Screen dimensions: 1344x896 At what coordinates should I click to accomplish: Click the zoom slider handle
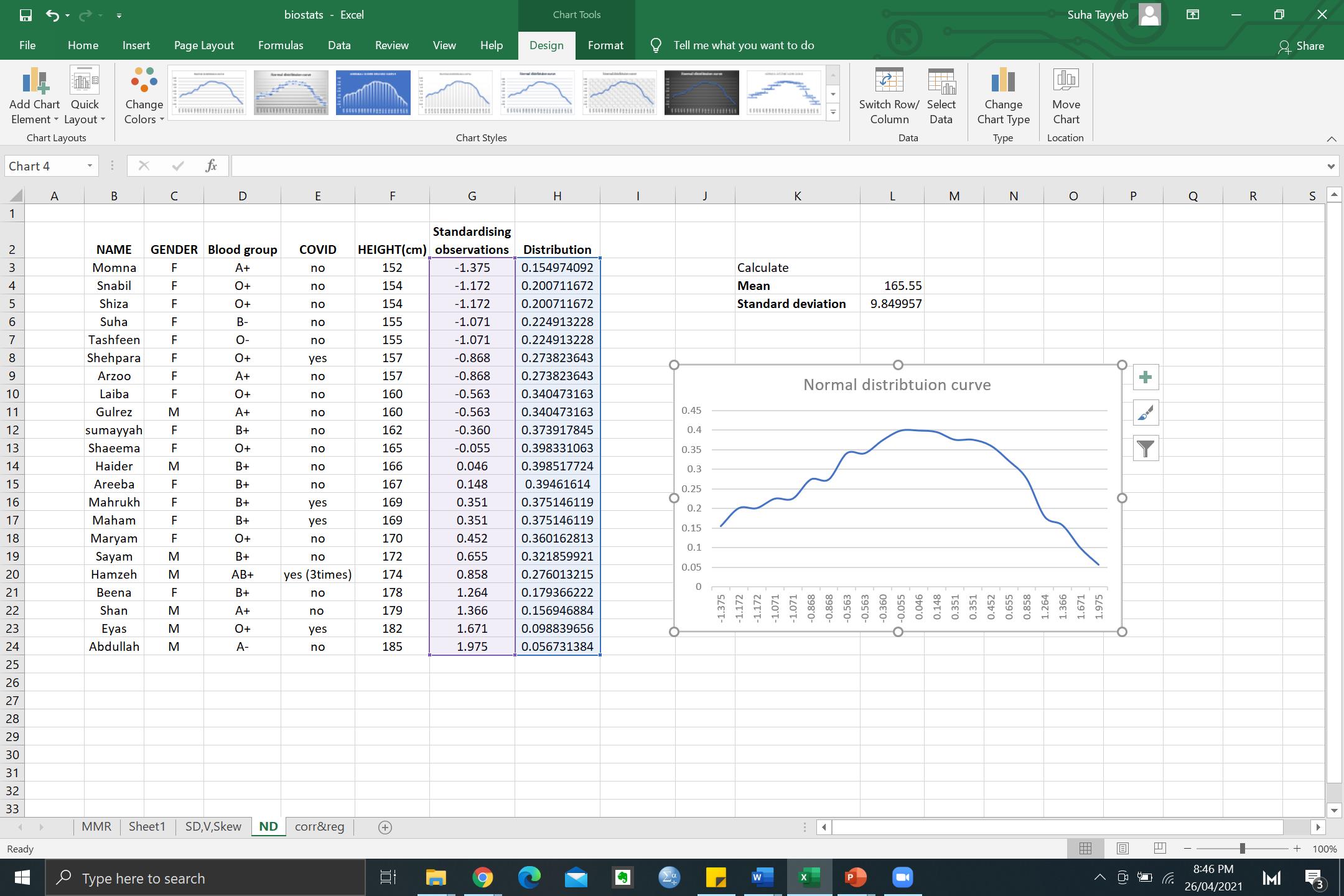click(1242, 849)
